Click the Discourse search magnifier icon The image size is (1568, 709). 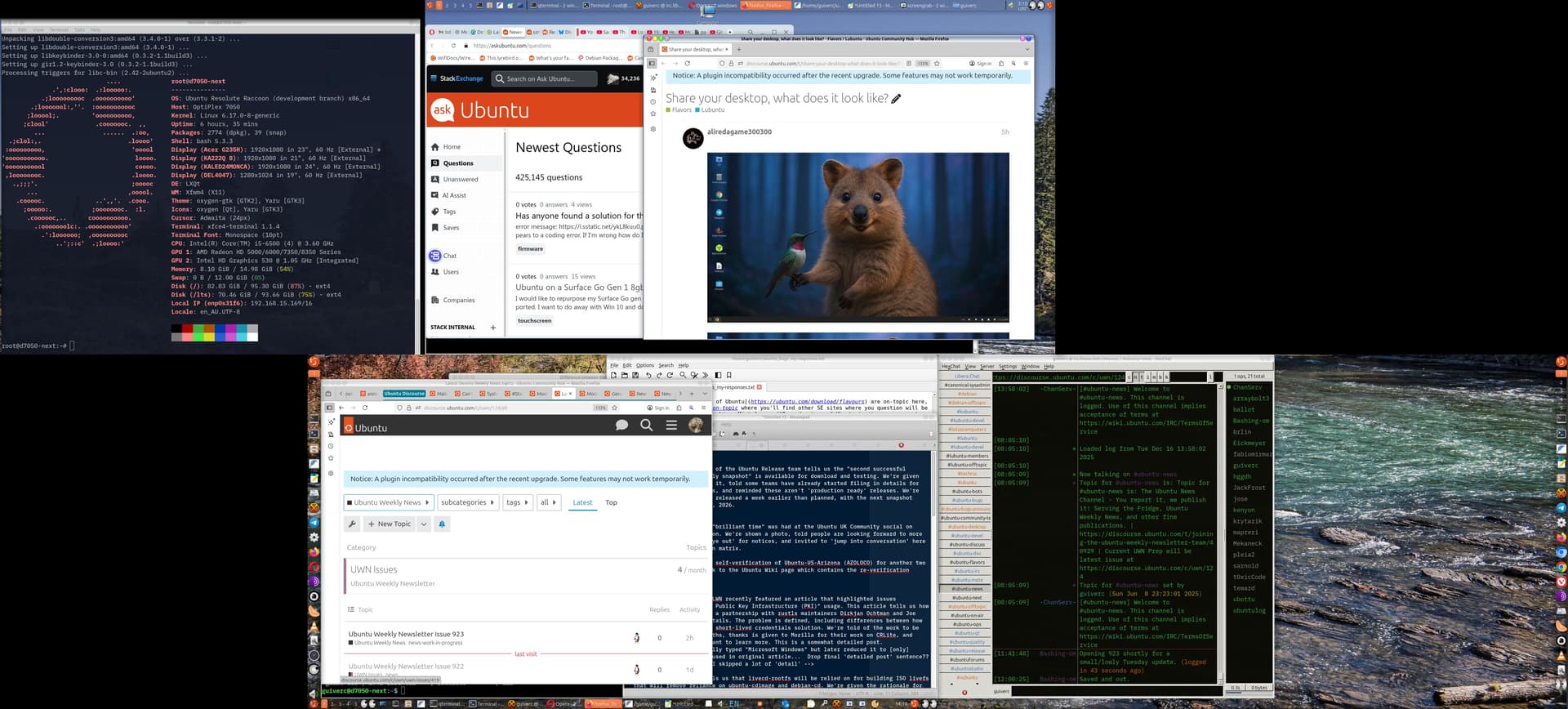click(646, 425)
